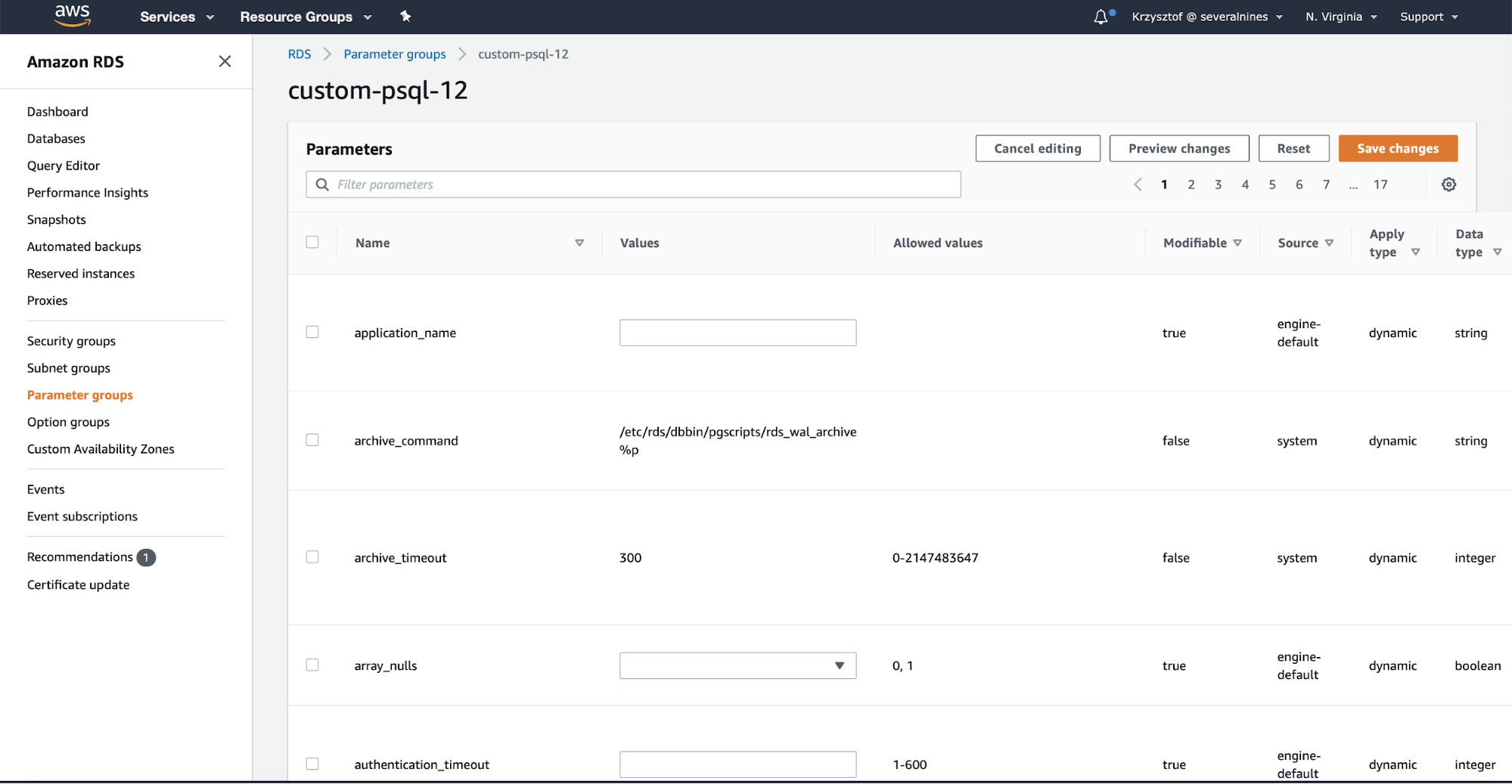Go to page 4 of parameters

pyautogui.click(x=1245, y=184)
